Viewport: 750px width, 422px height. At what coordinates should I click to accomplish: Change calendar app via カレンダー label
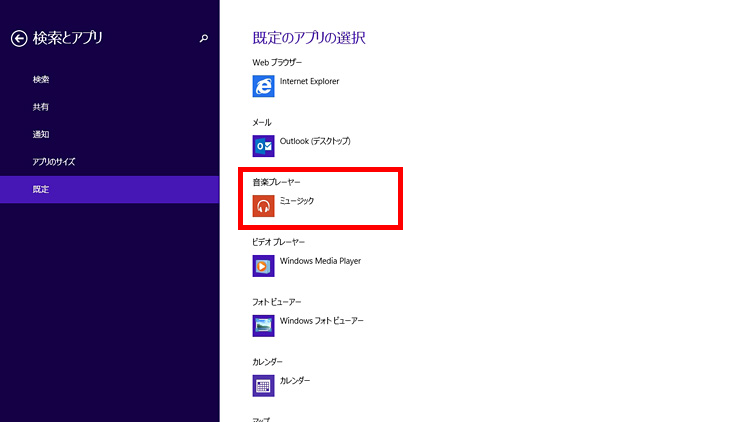click(x=295, y=381)
